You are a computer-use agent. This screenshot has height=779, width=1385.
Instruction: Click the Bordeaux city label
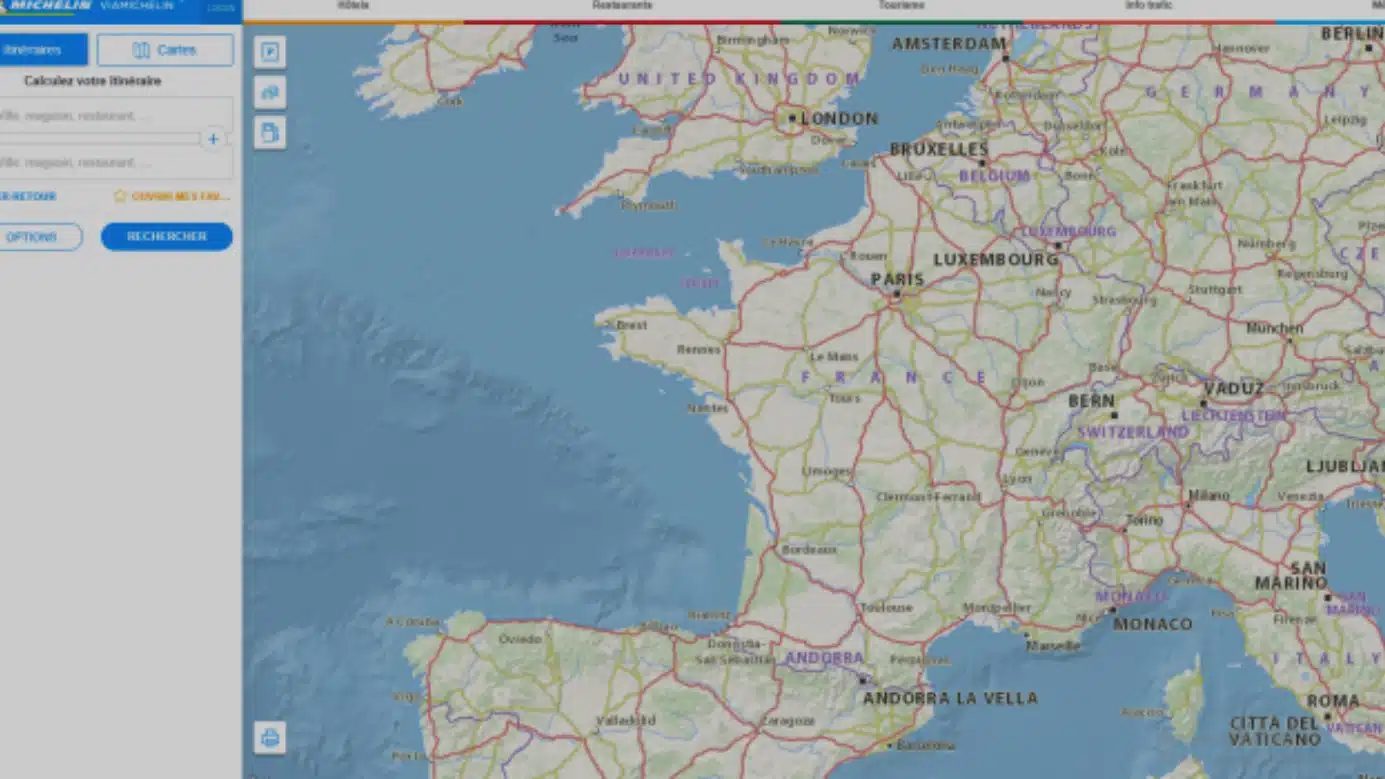tap(808, 550)
